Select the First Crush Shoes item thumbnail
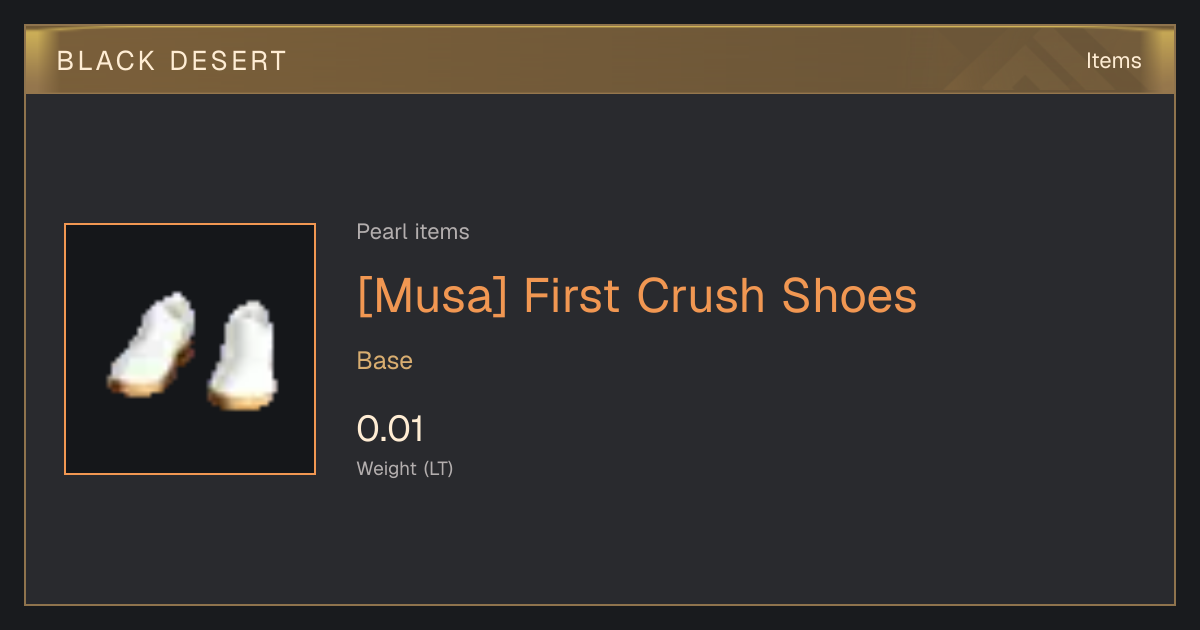This screenshot has width=1200, height=630. point(190,349)
